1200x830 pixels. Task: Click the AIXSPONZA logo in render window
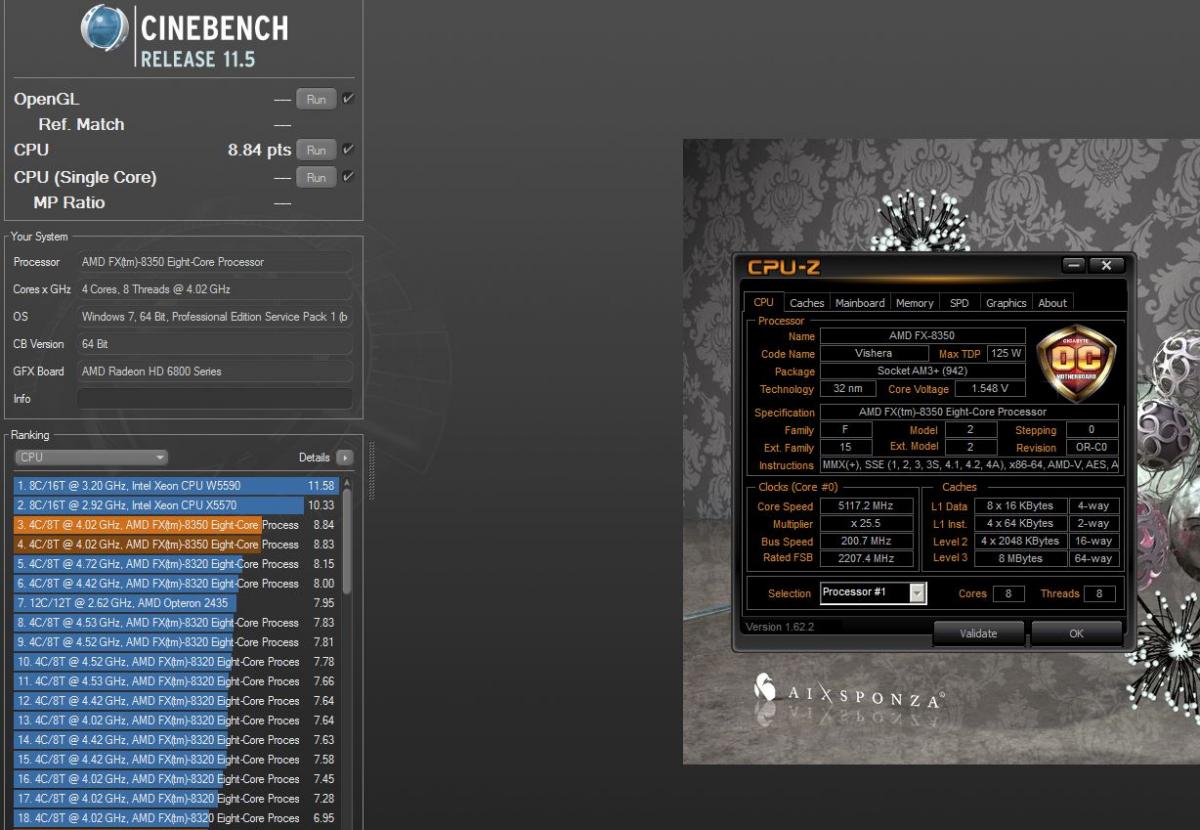[x=850, y=693]
